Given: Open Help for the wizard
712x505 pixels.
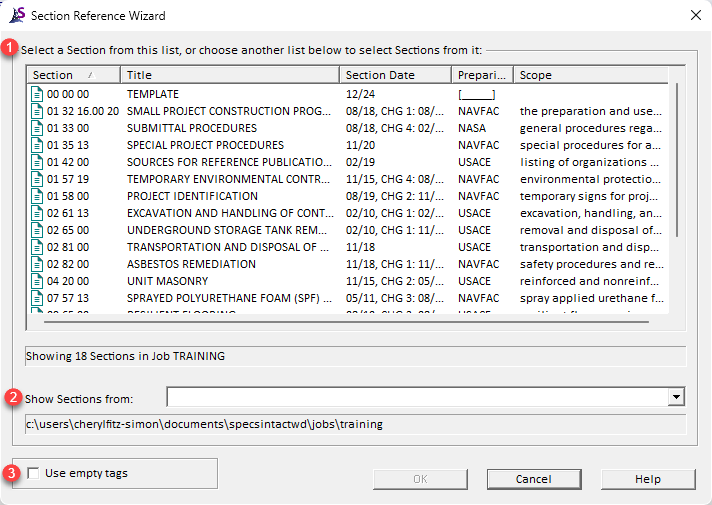Looking at the screenshot, I should tap(648, 479).
